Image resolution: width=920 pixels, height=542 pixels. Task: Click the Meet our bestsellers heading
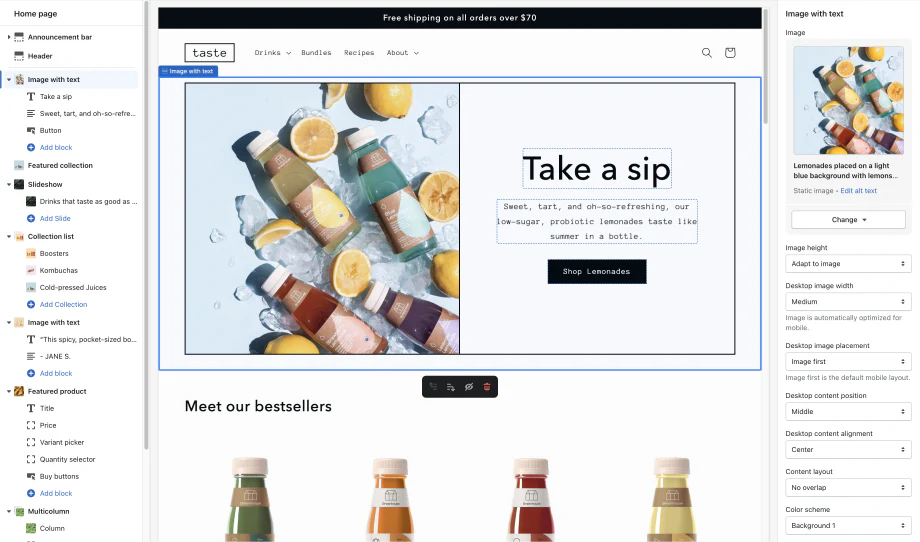pos(258,406)
